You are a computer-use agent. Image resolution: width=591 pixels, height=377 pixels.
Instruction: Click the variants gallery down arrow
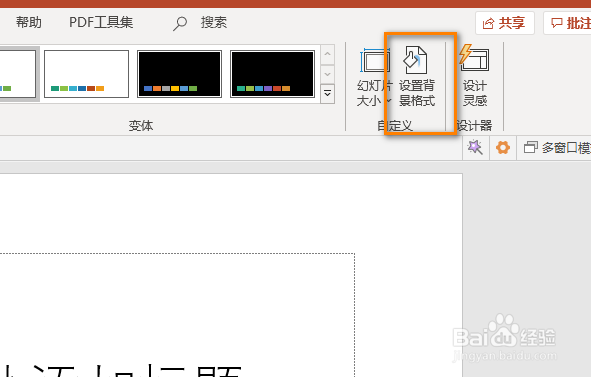[x=328, y=74]
